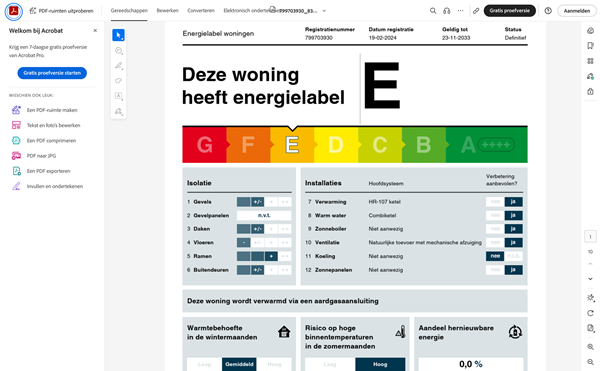
Task: Click the 'Hoog' box under Risico op hoge binnentemperaturen
Action: [x=380, y=364]
